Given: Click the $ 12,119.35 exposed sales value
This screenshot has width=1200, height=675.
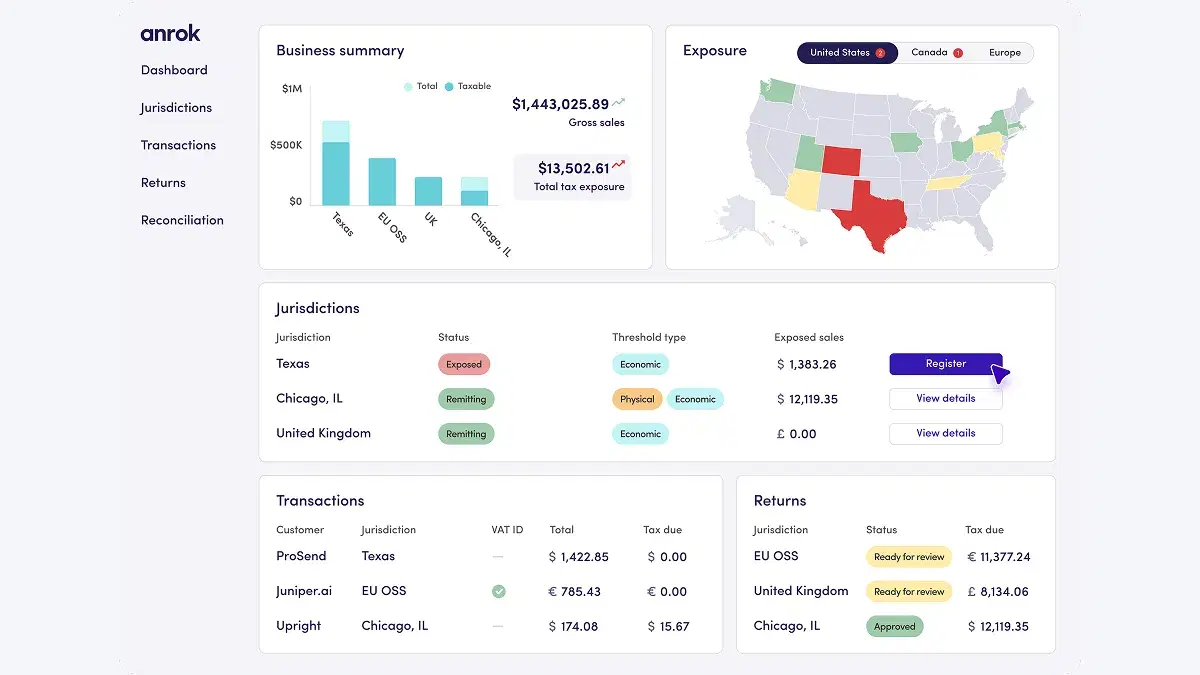Looking at the screenshot, I should (x=807, y=399).
